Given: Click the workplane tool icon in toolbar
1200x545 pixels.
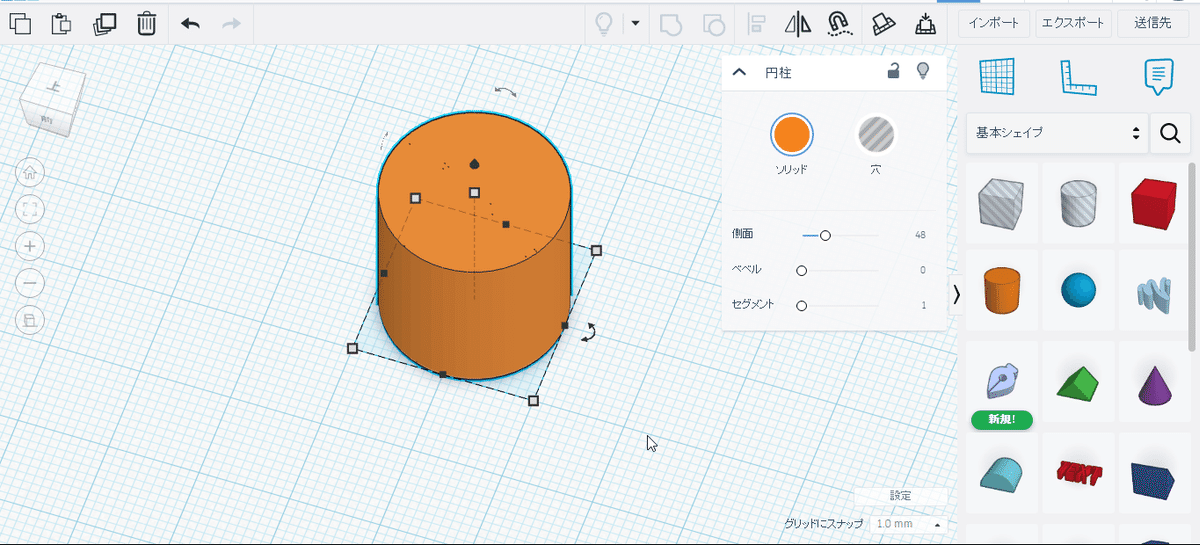Looking at the screenshot, I should point(883,22).
